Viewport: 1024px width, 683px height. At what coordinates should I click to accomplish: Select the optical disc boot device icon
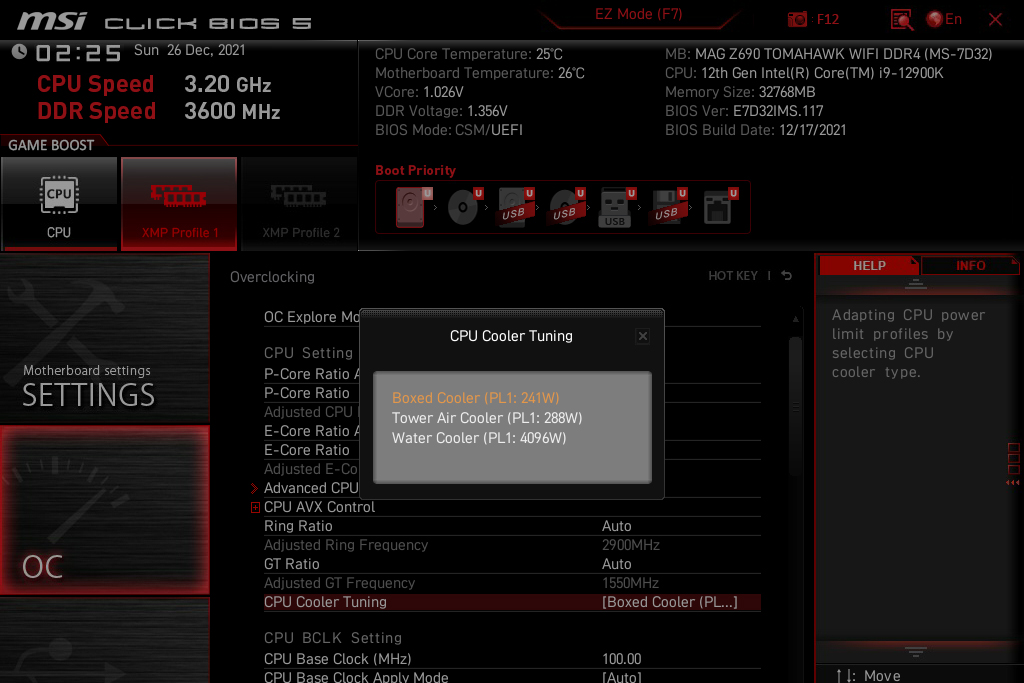(x=464, y=207)
